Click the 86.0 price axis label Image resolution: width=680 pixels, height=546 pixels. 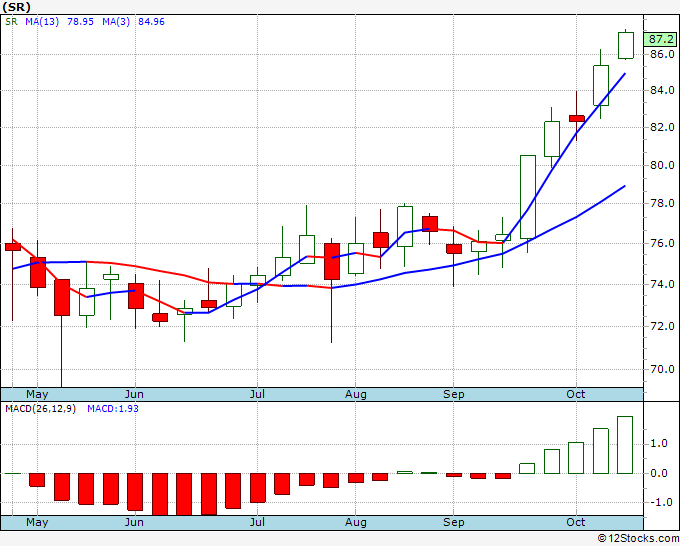[x=662, y=54]
